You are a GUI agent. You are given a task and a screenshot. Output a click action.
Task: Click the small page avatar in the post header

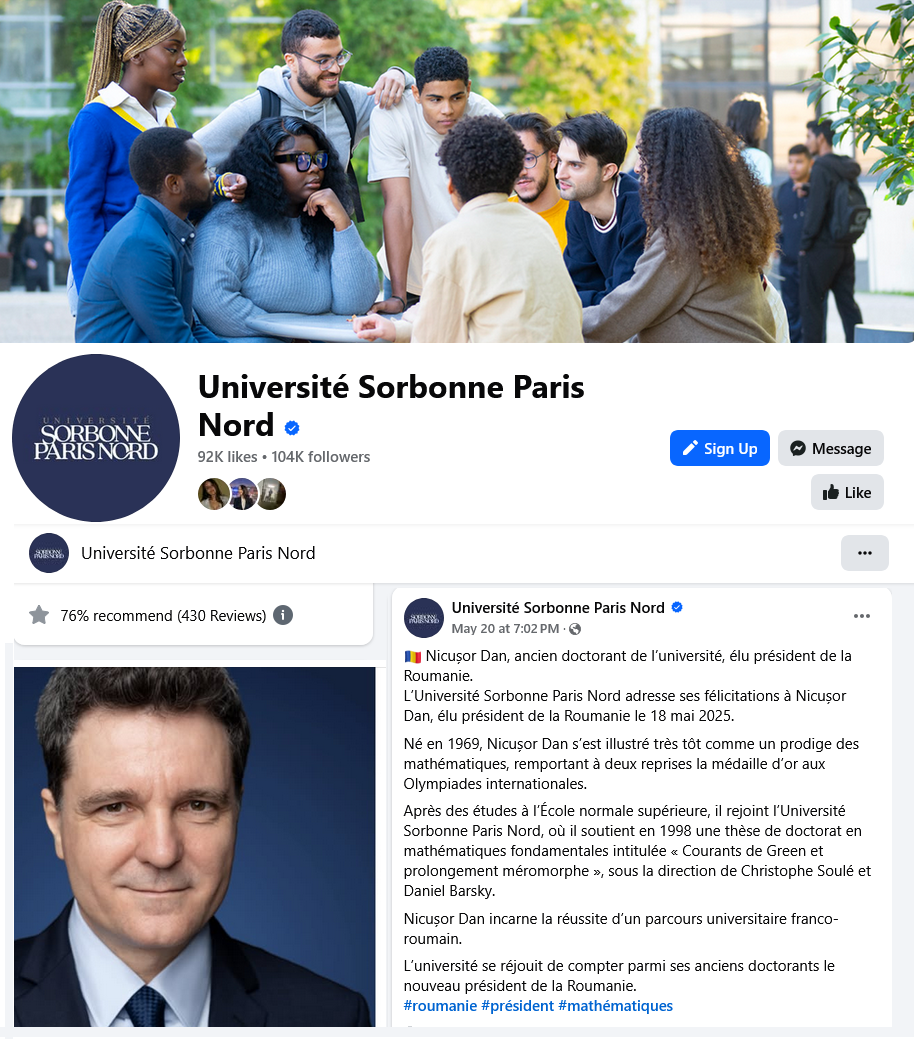(424, 618)
